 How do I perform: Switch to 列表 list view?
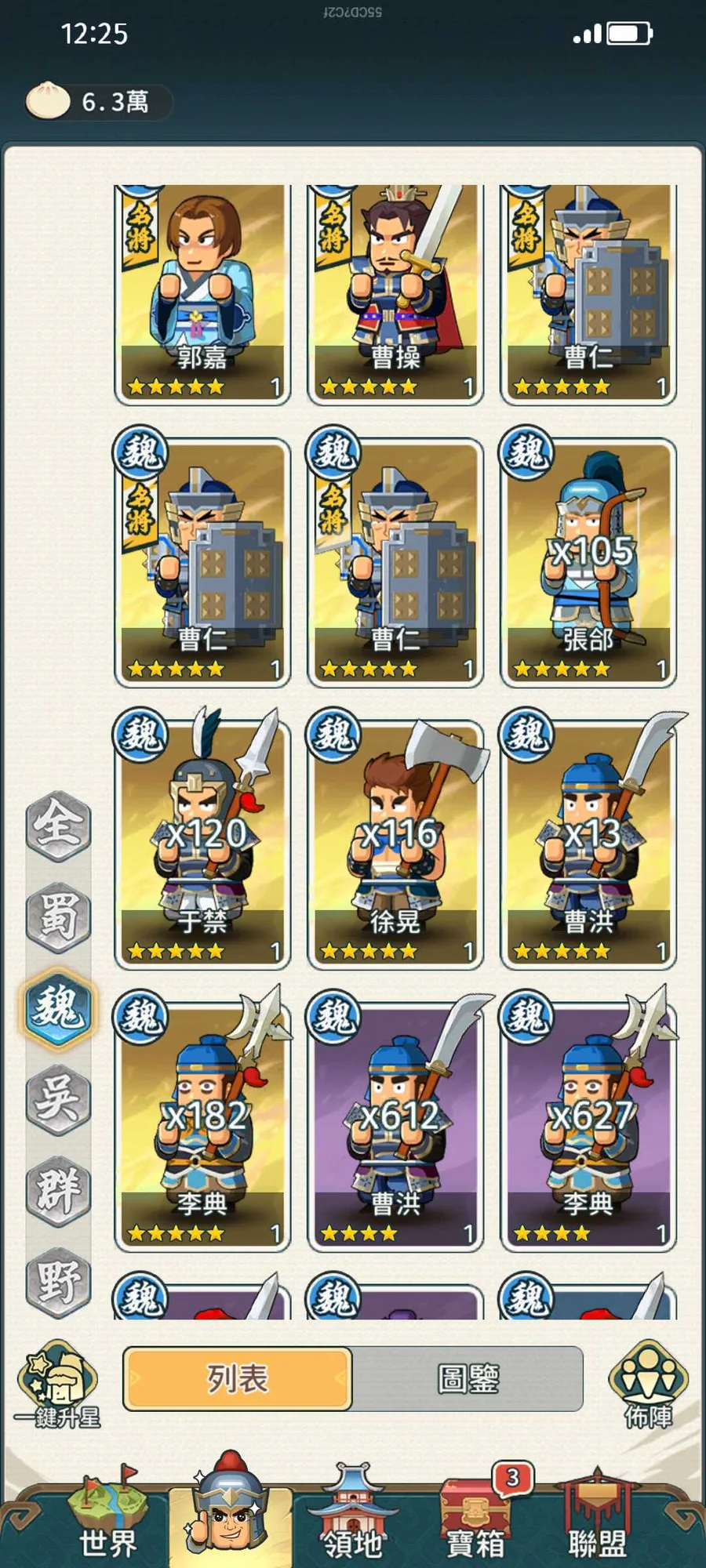238,1379
